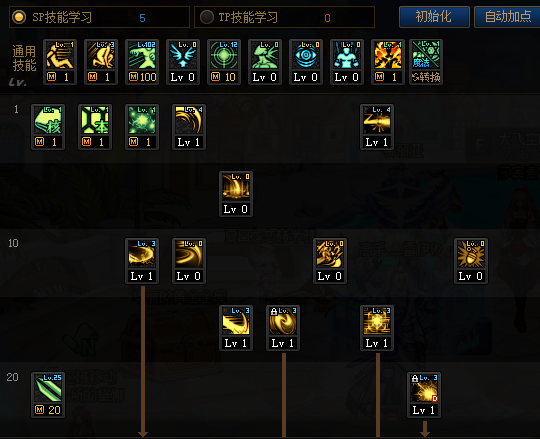This screenshot has width=540, height=439.
Task: Select the TP技能学习 radio button
Action: pyautogui.click(x=207, y=17)
